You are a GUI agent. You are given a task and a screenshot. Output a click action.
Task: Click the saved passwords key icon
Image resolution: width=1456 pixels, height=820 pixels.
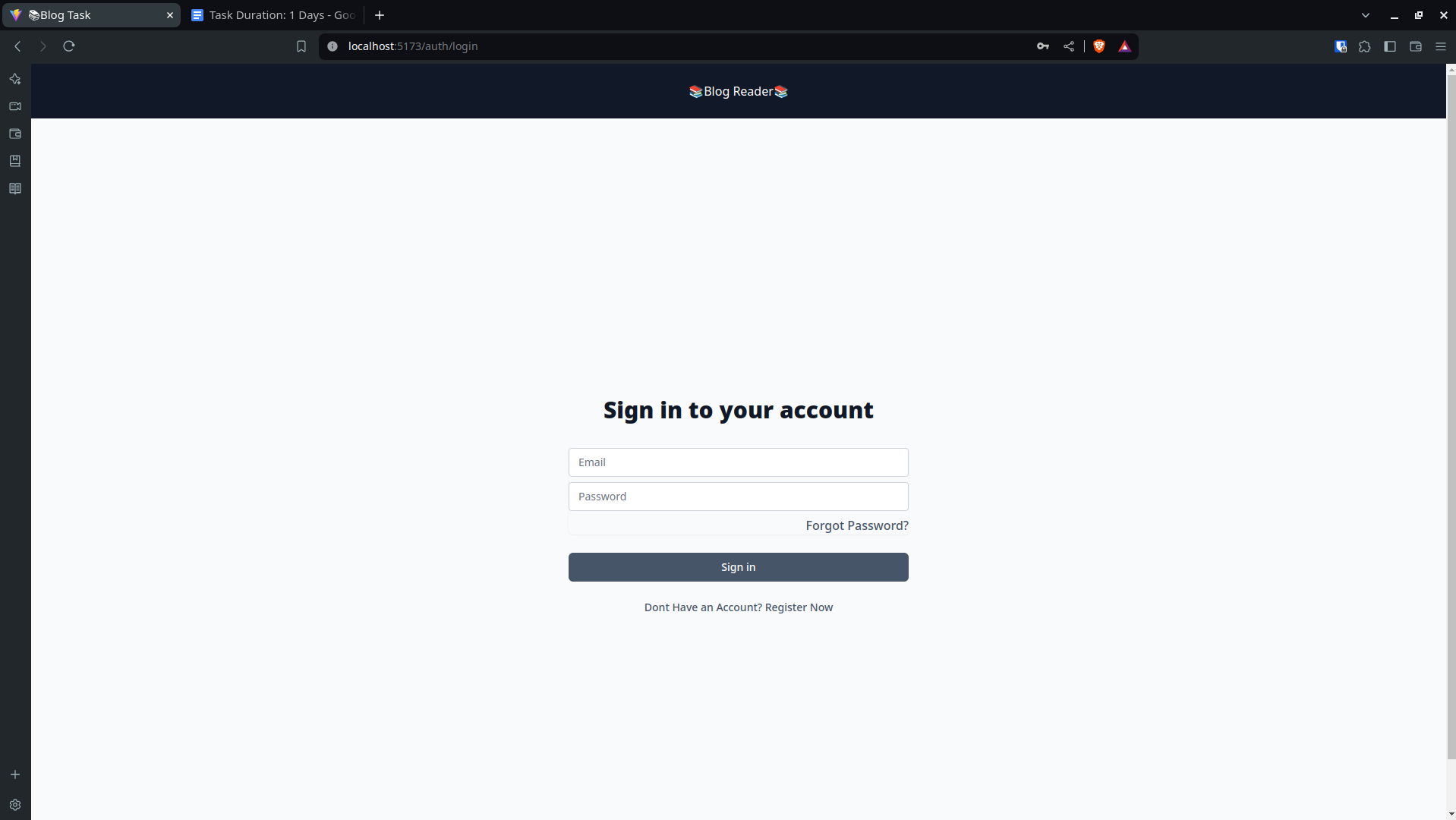(1042, 46)
